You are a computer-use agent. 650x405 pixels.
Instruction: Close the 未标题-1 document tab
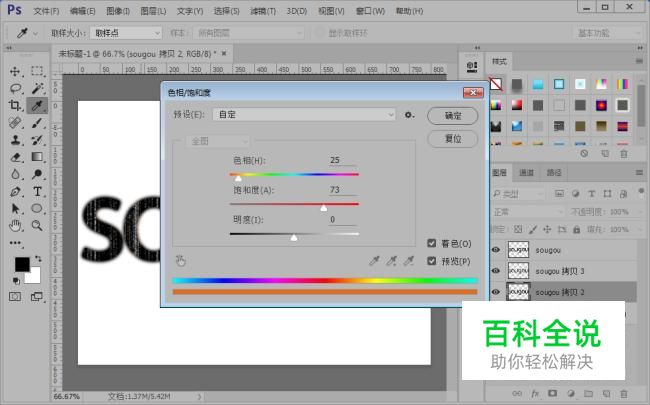pos(224,53)
